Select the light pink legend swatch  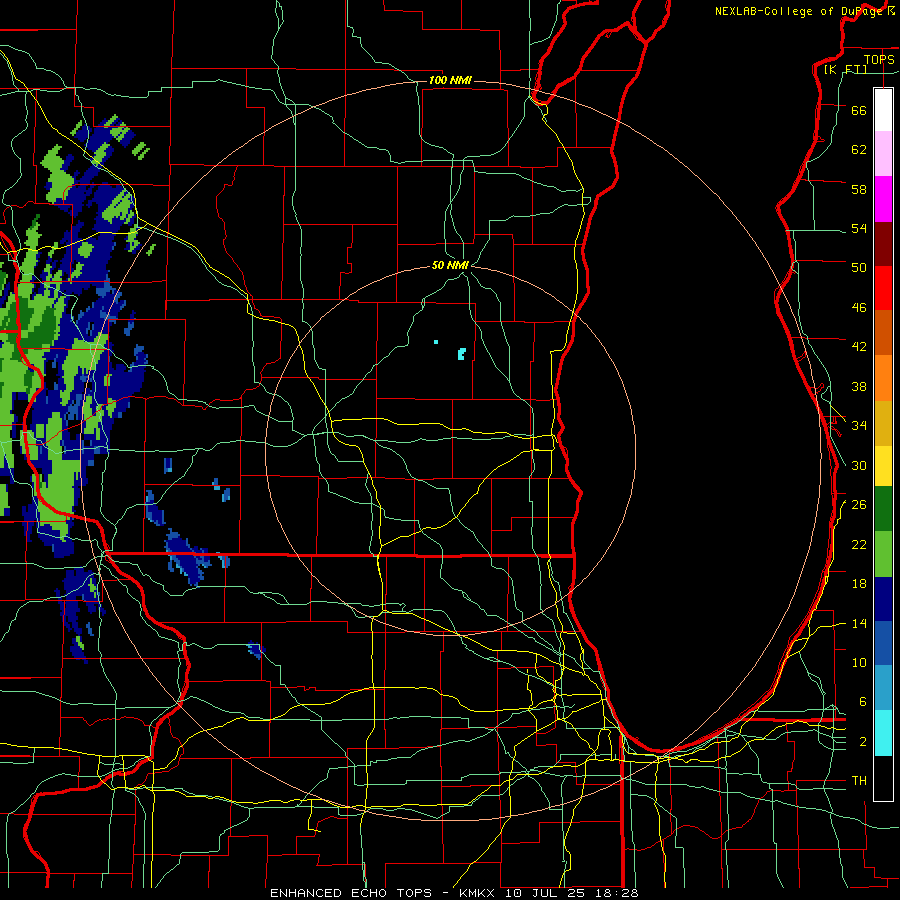pos(883,153)
